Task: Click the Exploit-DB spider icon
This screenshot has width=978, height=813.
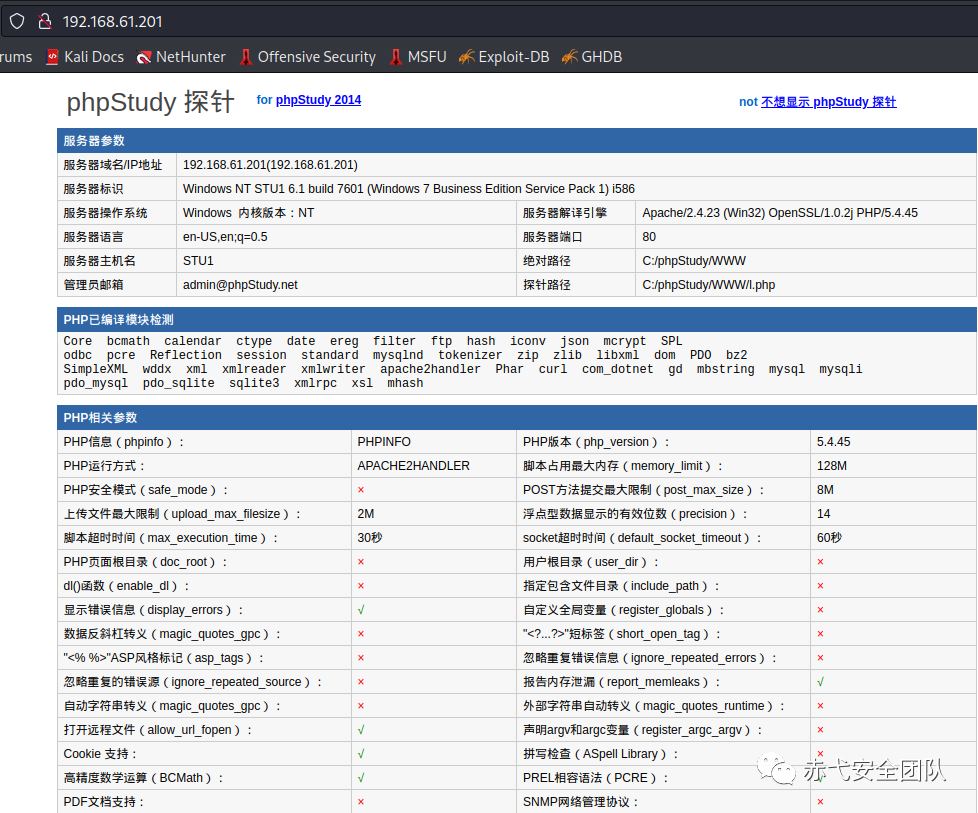Action: (x=467, y=57)
